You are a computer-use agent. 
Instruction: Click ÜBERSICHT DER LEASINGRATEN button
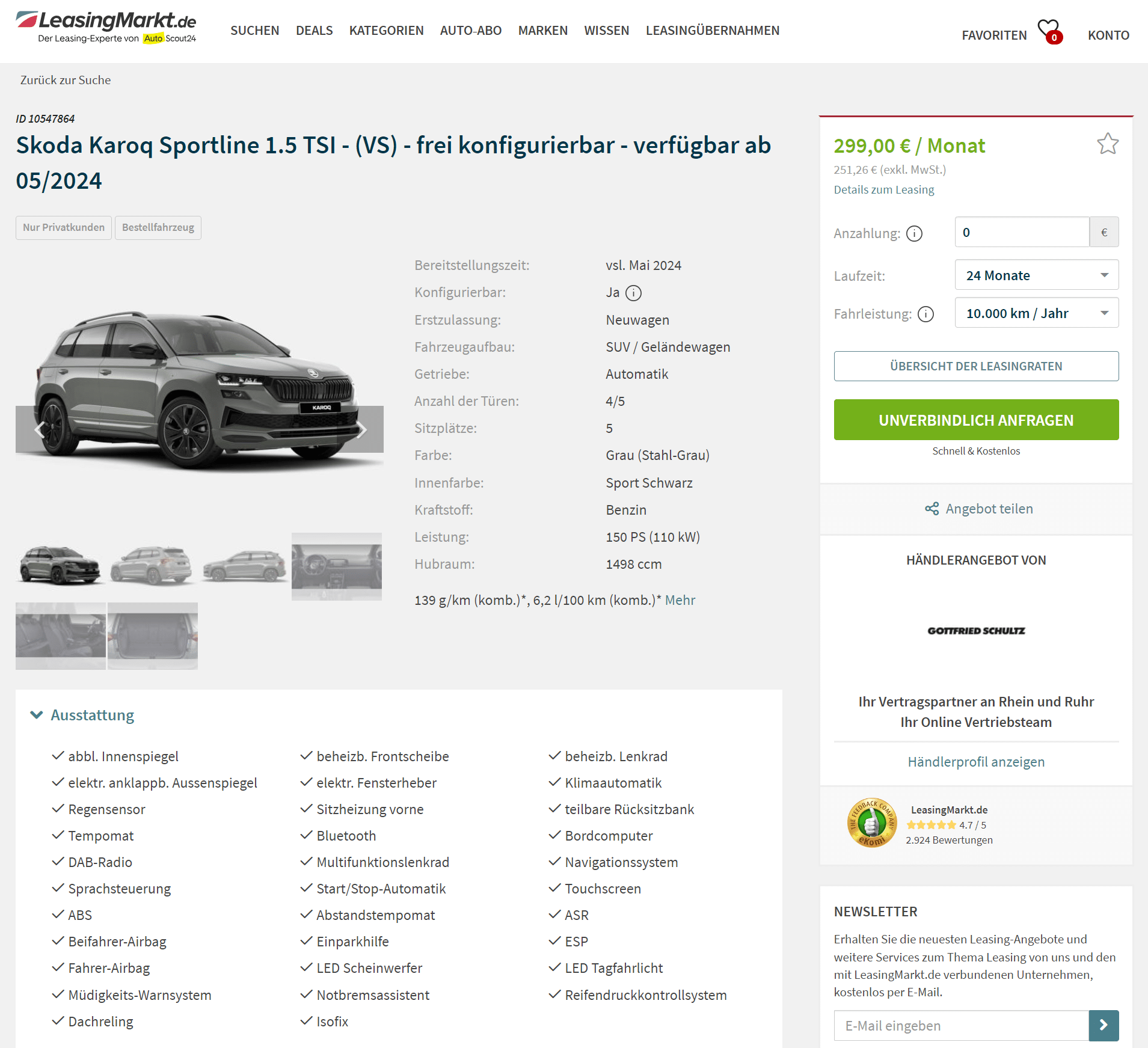[x=976, y=366]
